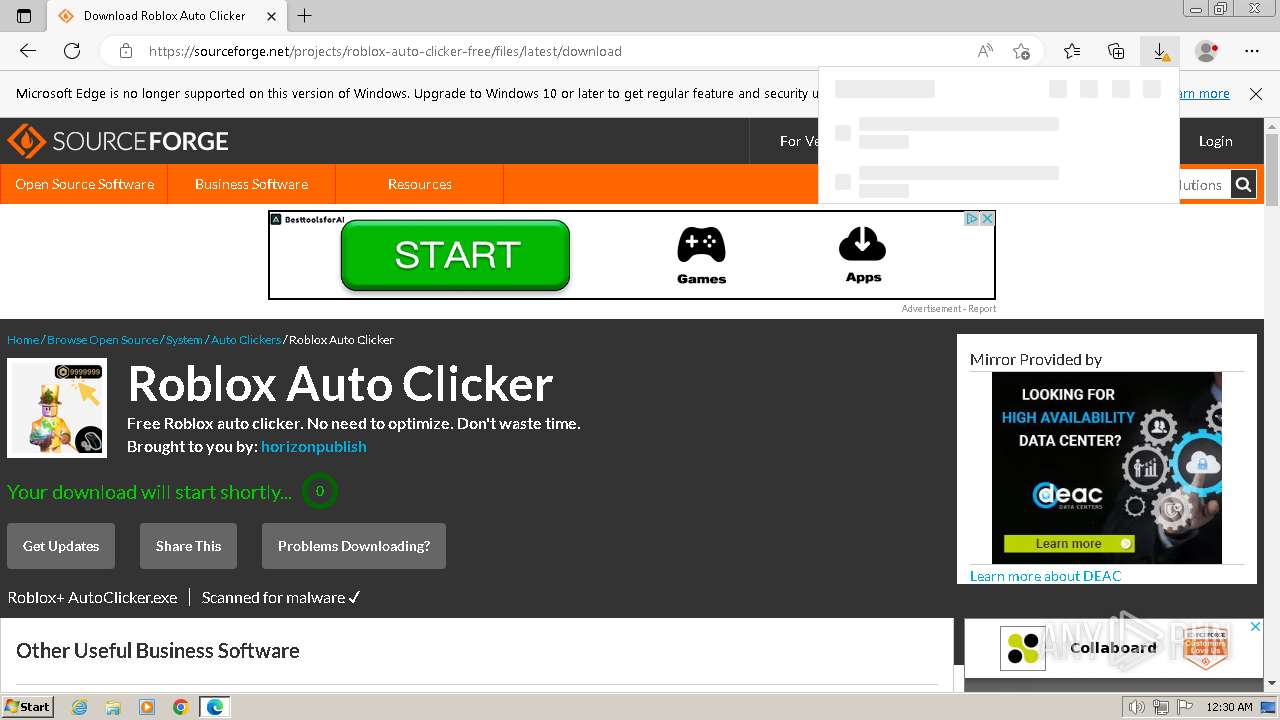Close the Collaboard ad X icon

click(x=1255, y=627)
